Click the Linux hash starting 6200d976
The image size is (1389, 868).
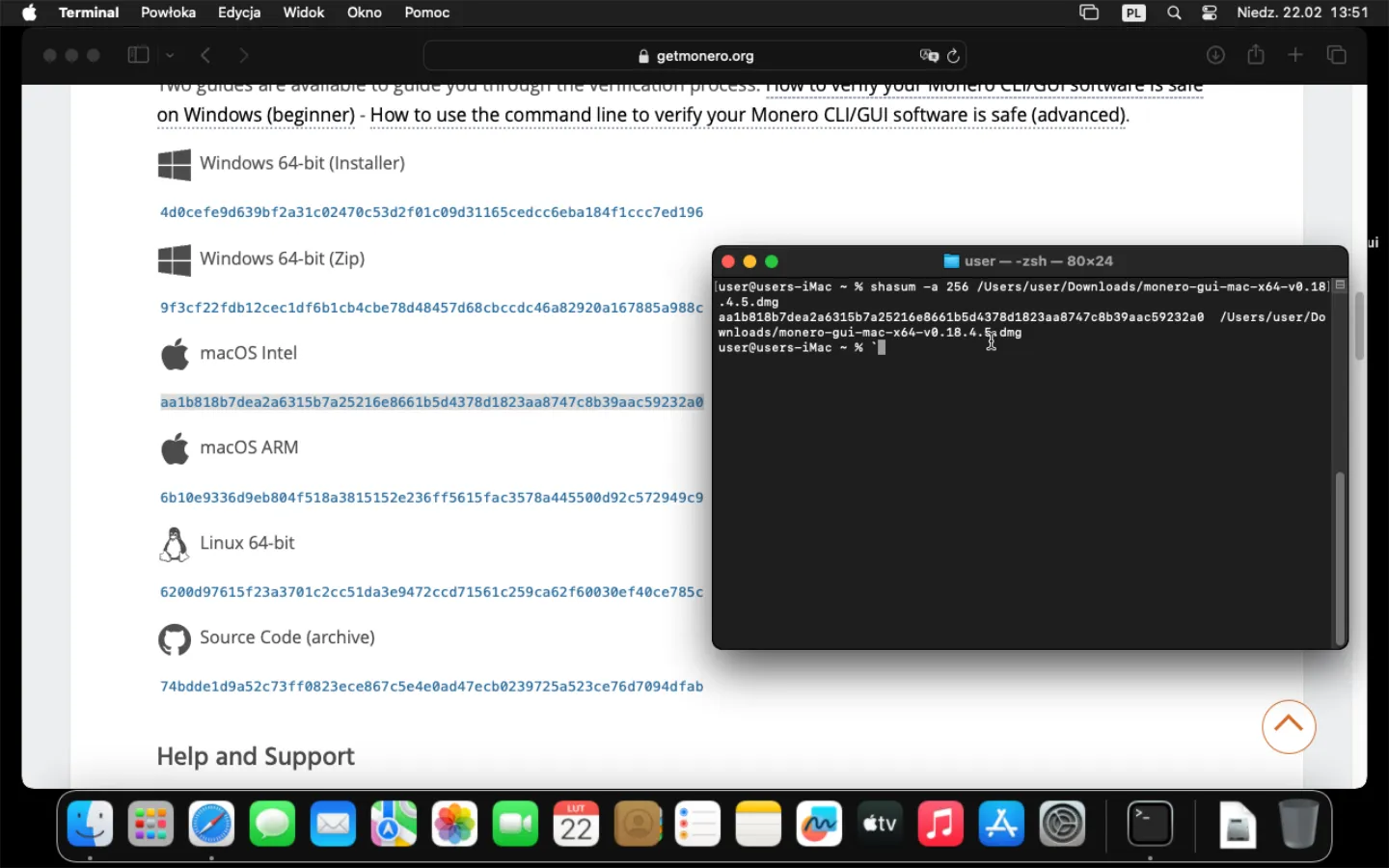(x=431, y=592)
